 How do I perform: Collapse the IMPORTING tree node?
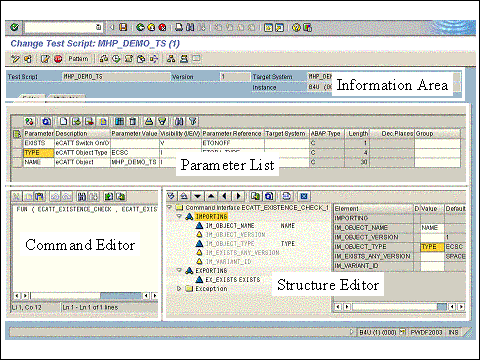(x=179, y=217)
